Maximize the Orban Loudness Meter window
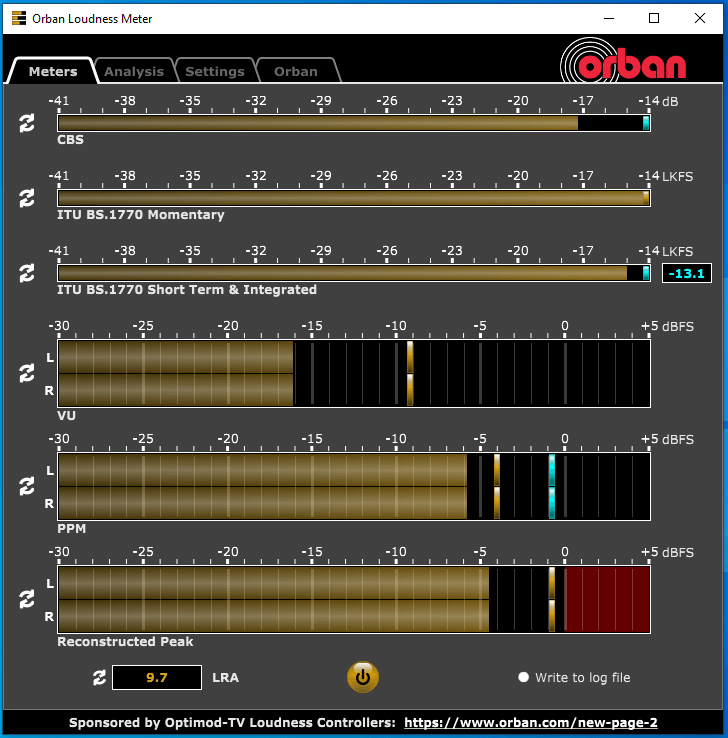Screen dimensions: 728x738 click(x=654, y=18)
